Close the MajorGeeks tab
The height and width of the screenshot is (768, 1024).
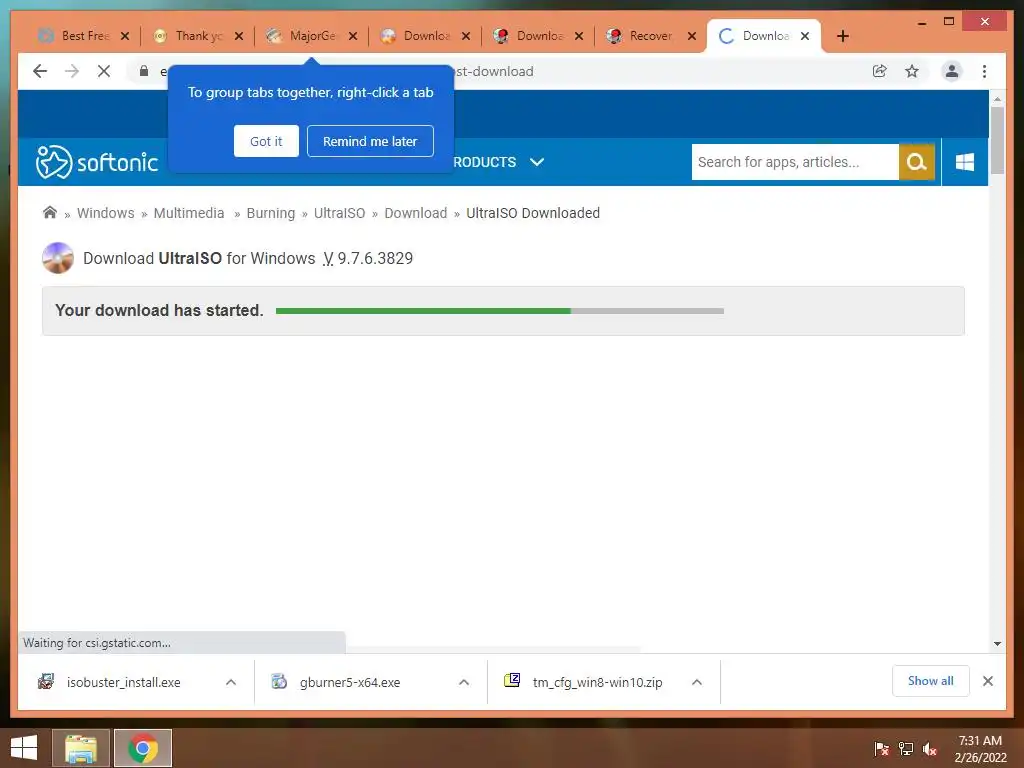[353, 36]
